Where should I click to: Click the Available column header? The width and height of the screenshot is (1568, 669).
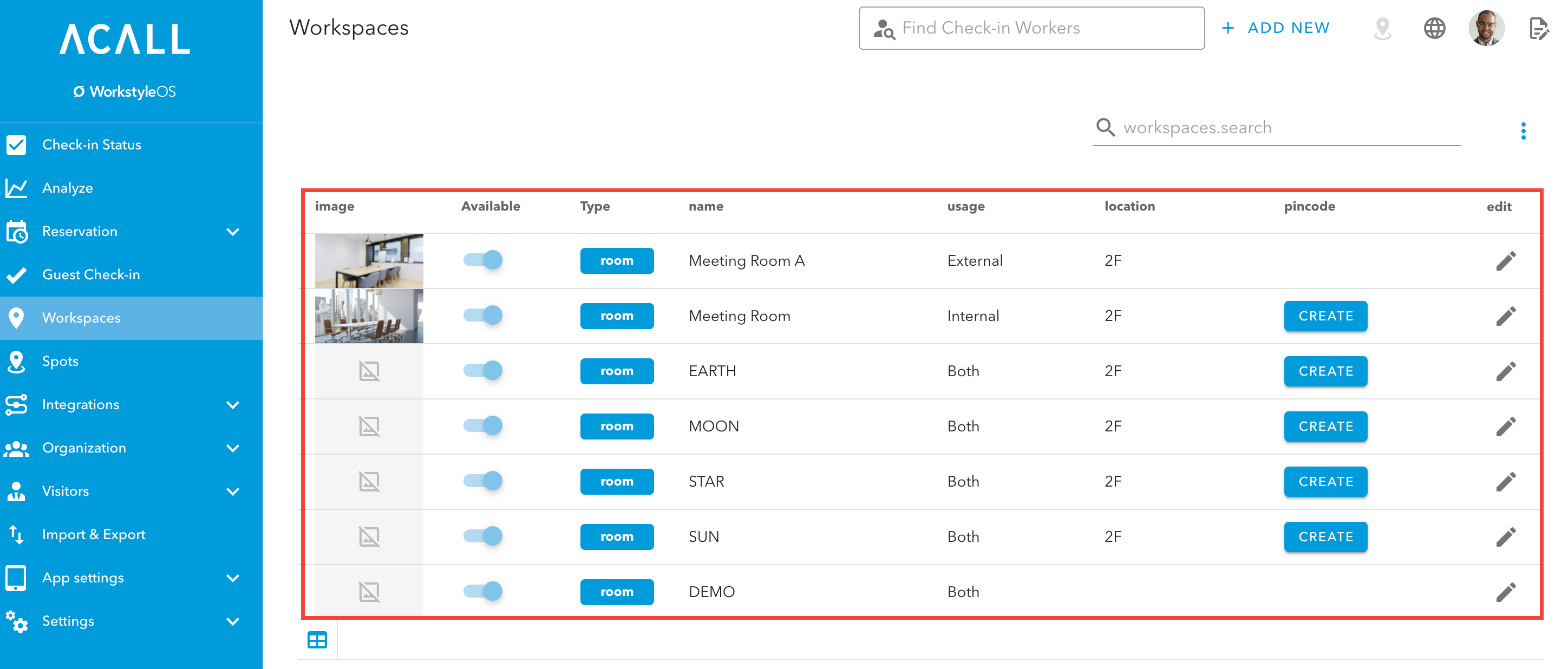click(490, 206)
